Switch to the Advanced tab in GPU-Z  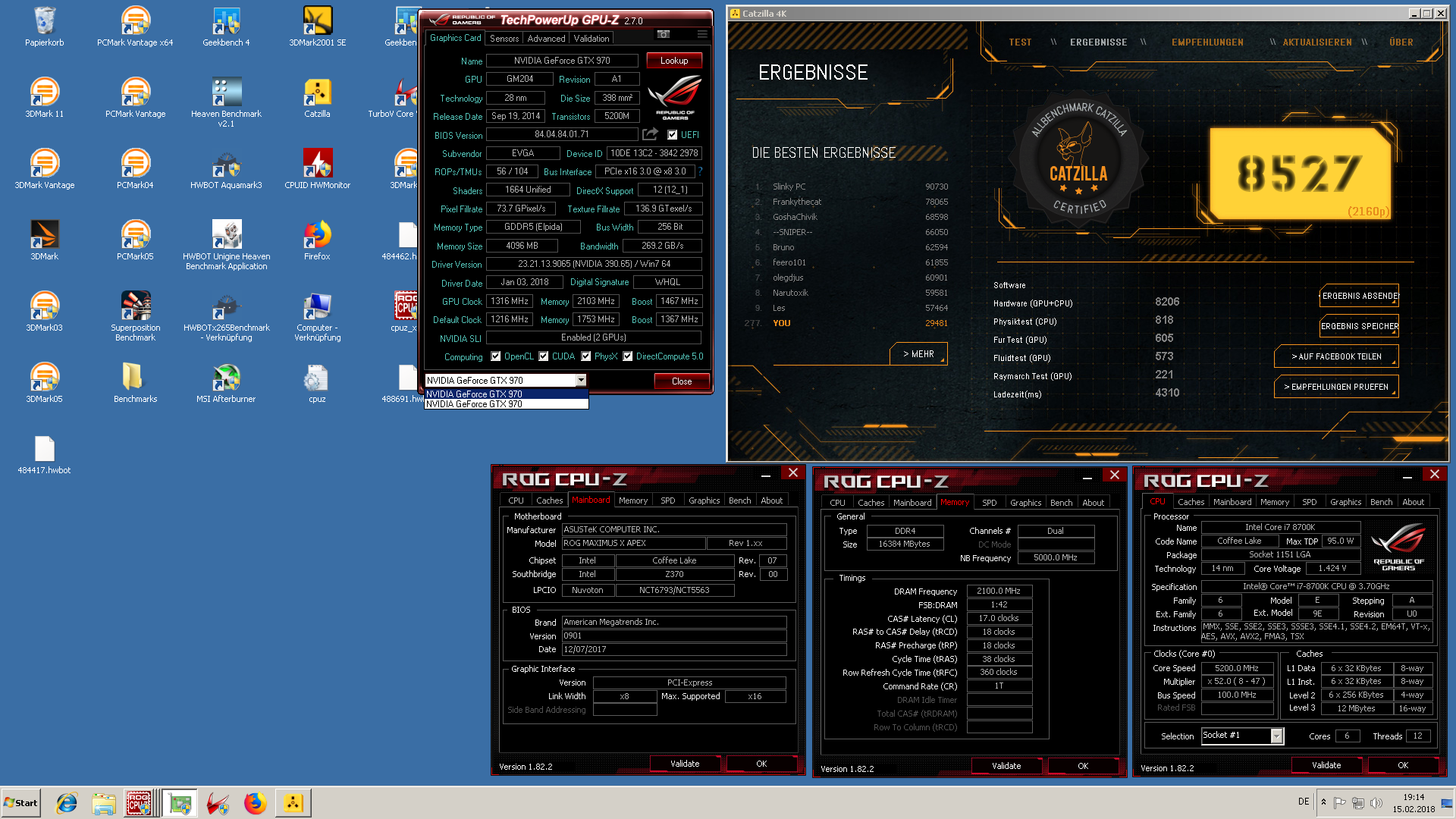(x=546, y=38)
